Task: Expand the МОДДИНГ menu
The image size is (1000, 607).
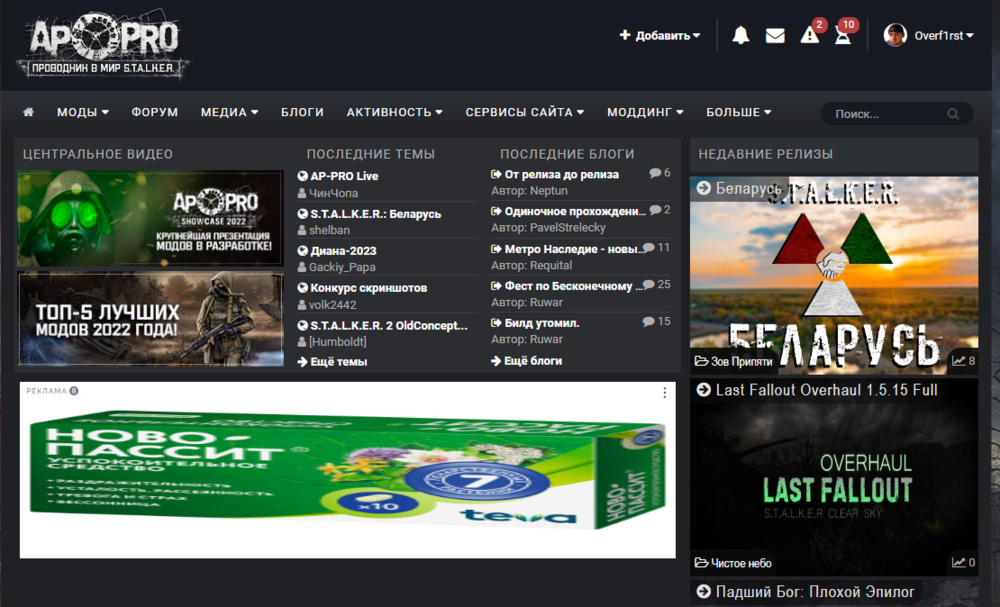Action: point(645,112)
